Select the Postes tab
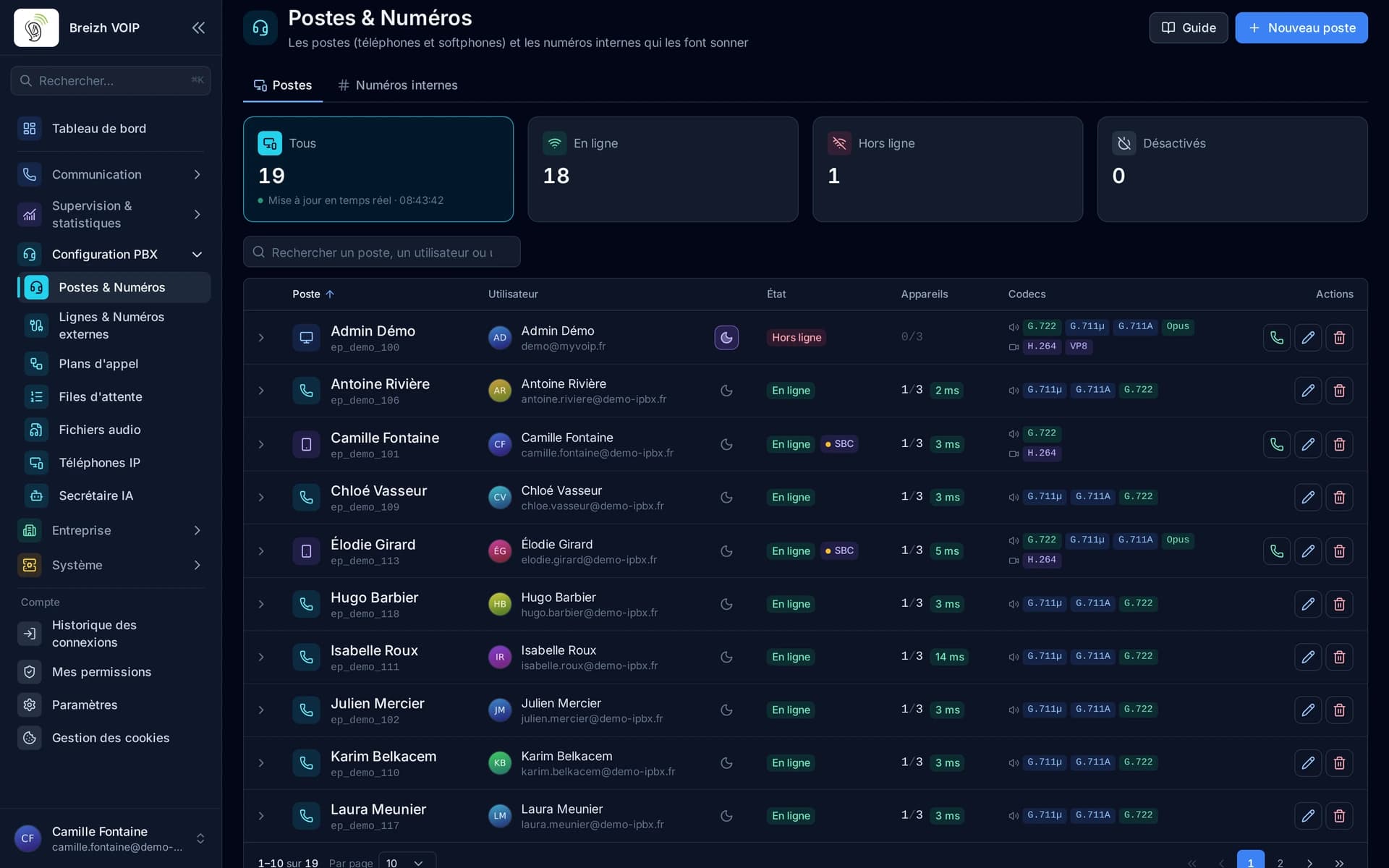Screen dimensions: 1389x868 pos(283,85)
